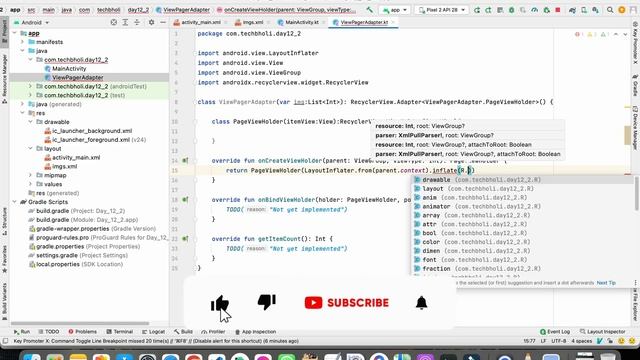
Task: Click the red Stop button in toolbar
Action: click(558, 9)
